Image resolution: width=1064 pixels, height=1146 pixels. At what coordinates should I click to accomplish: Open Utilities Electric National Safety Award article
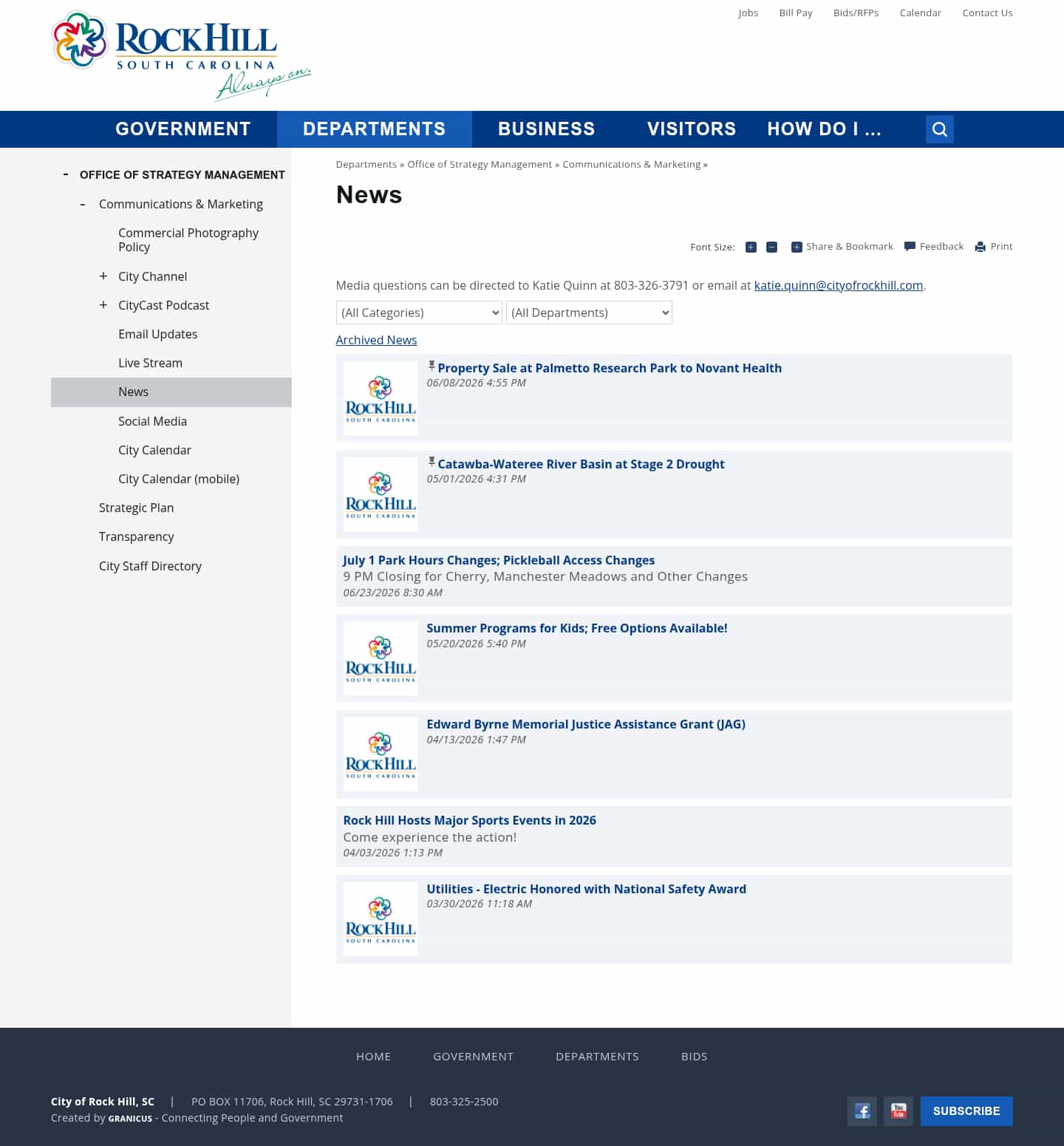pos(587,889)
